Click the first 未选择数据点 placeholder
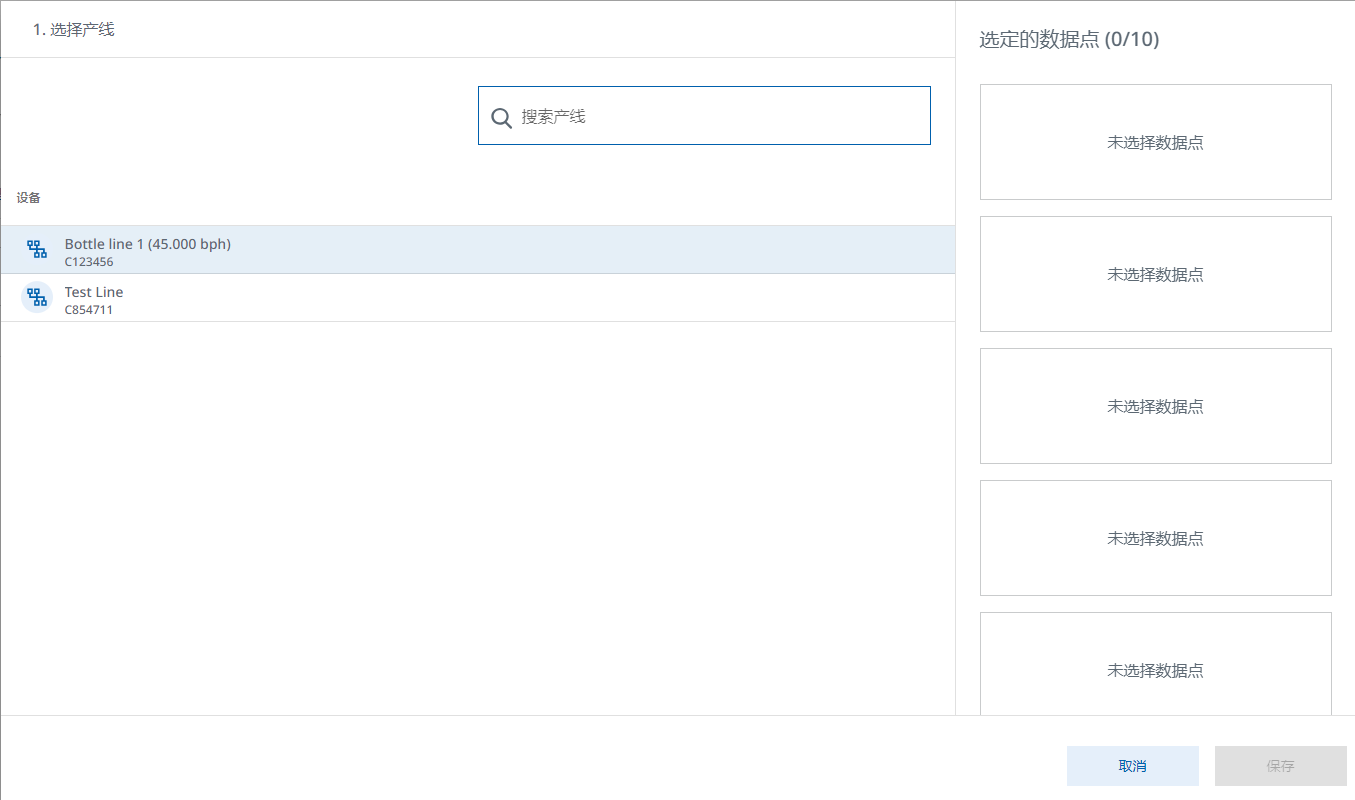1355x800 pixels. (x=1155, y=142)
